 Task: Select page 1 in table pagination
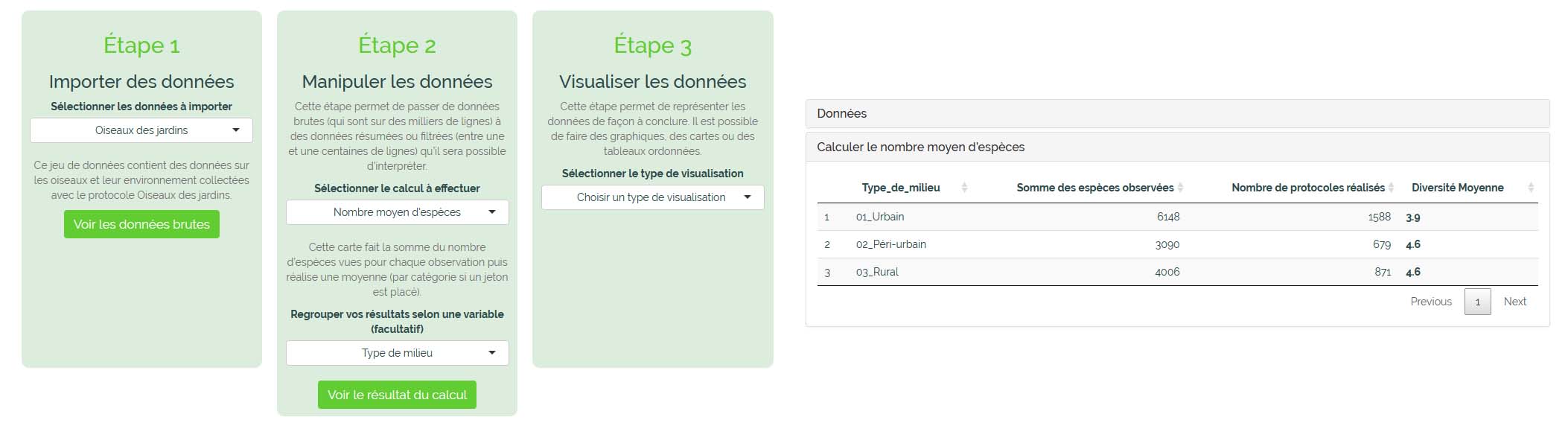tap(1477, 302)
